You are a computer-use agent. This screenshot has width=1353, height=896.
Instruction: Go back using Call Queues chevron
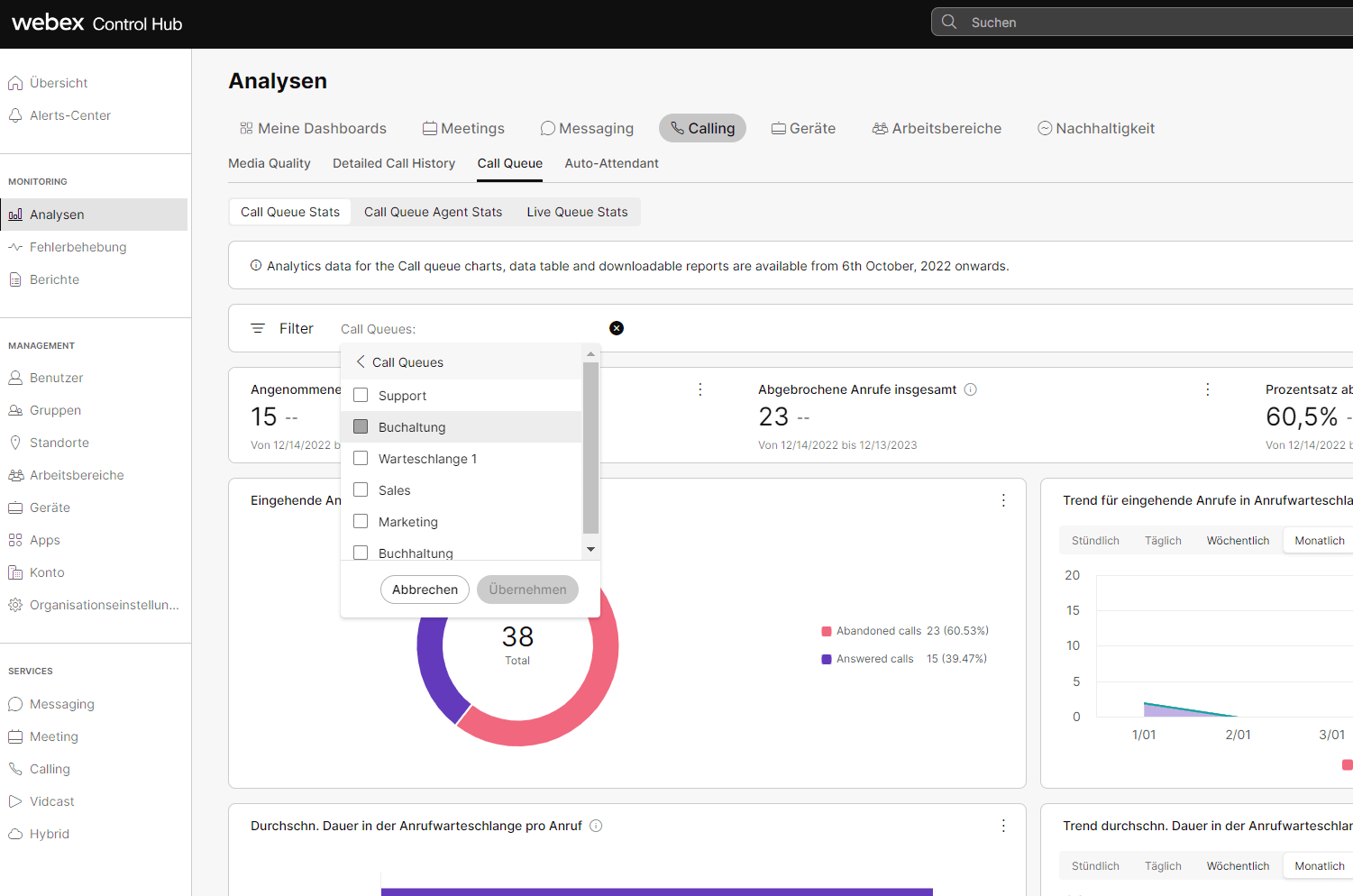click(x=361, y=361)
